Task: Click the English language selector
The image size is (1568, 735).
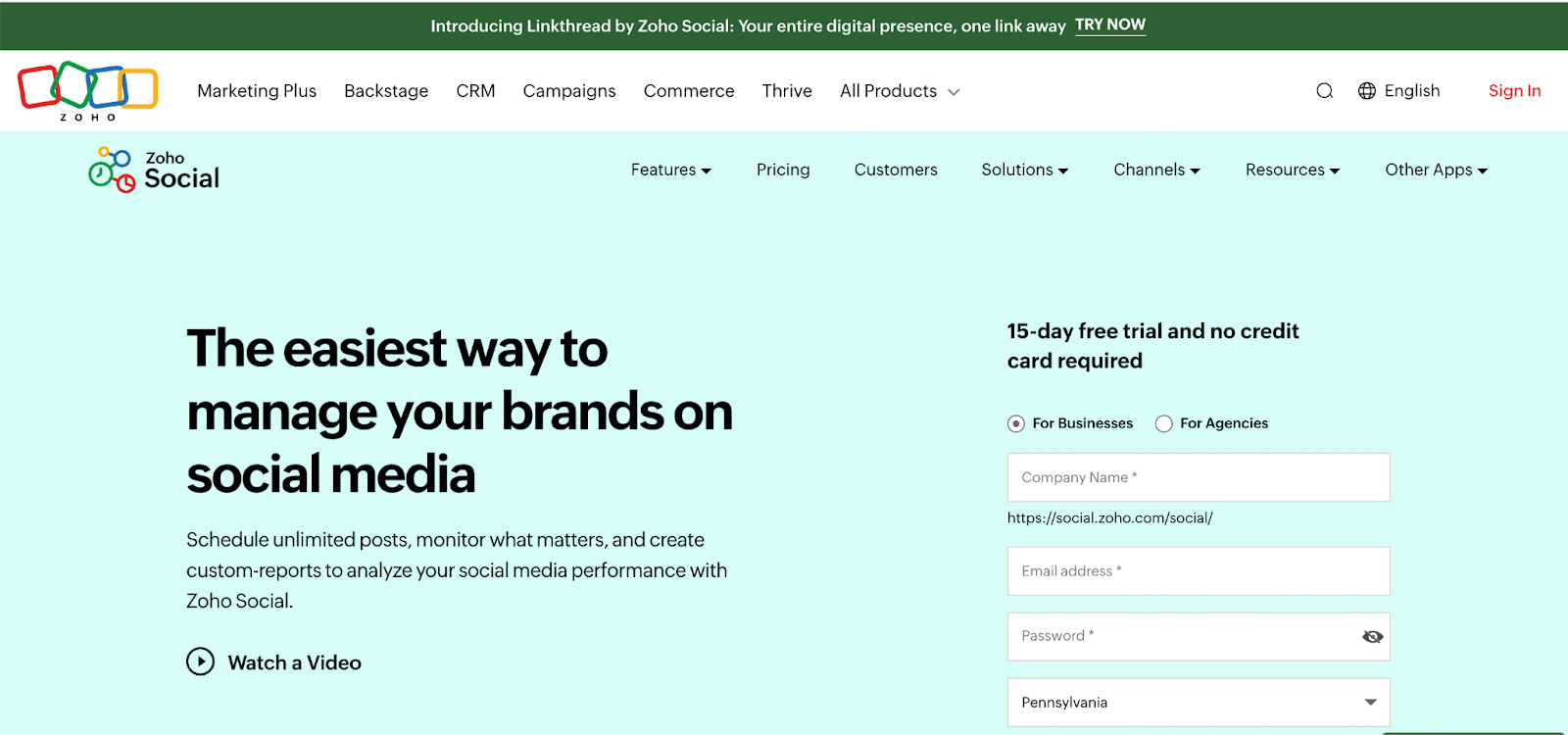Action: pos(1412,91)
